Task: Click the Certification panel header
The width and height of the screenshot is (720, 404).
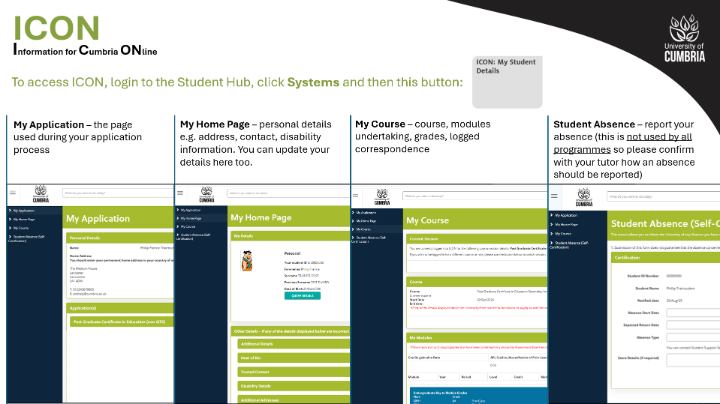Action: click(666, 258)
